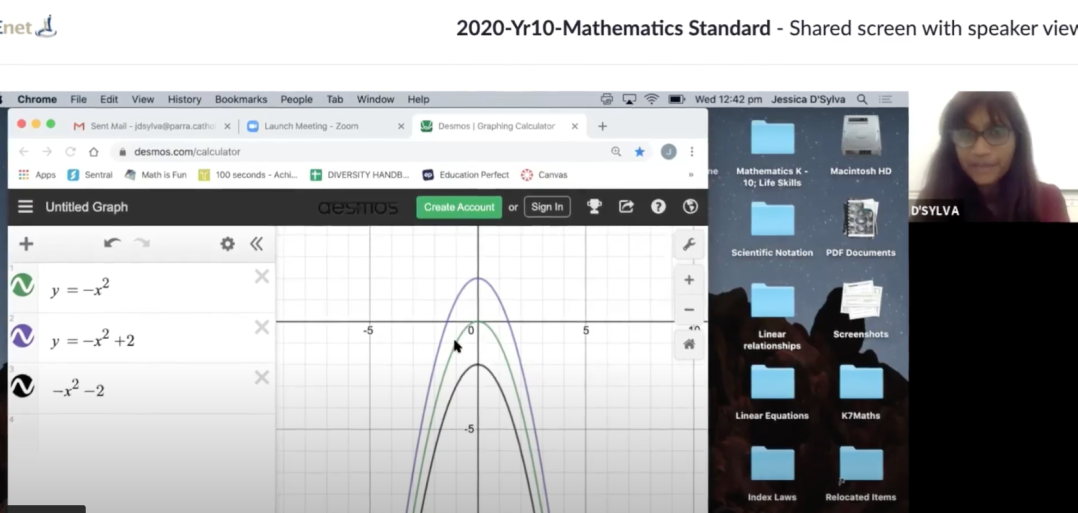Select the Scientific Notation desktop folder
This screenshot has height=513, width=1078.
point(772,228)
